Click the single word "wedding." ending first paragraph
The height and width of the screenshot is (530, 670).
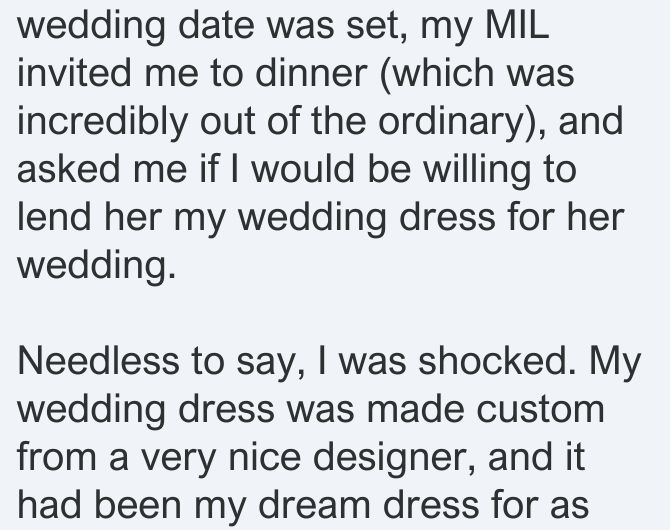click(x=97, y=266)
